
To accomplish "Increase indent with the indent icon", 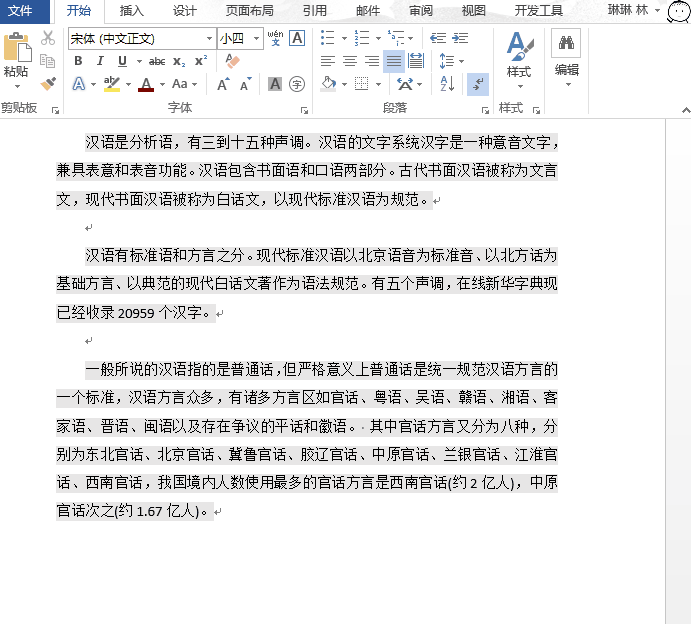I will coord(460,38).
